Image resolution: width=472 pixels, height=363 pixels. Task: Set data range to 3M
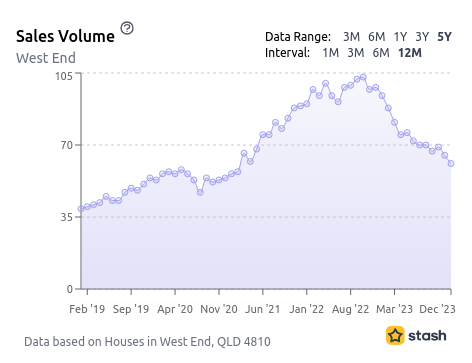tap(352, 37)
